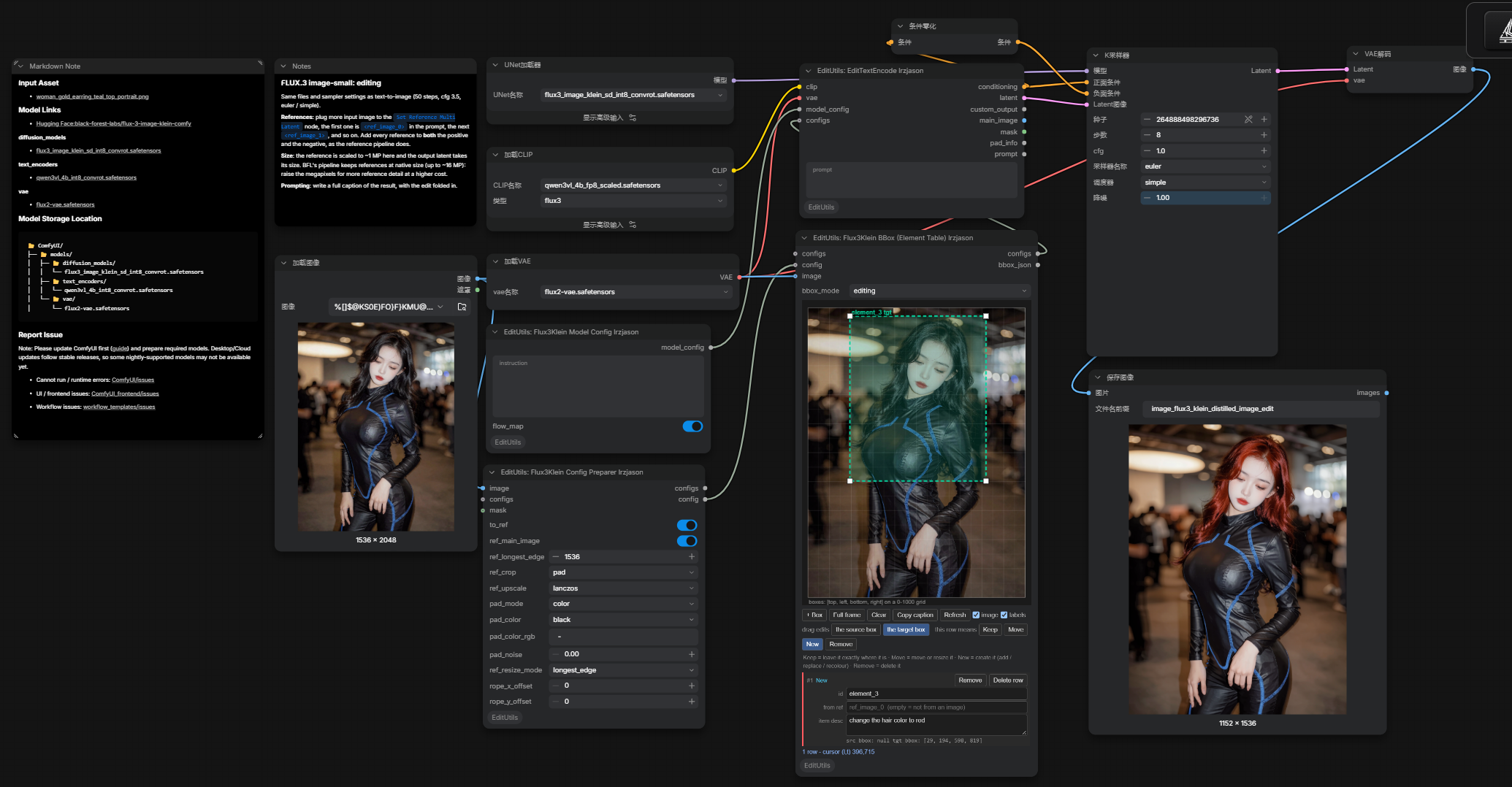1512x787 pixels.
Task: Click the Delete row button for row #1
Action: pos(1008,680)
